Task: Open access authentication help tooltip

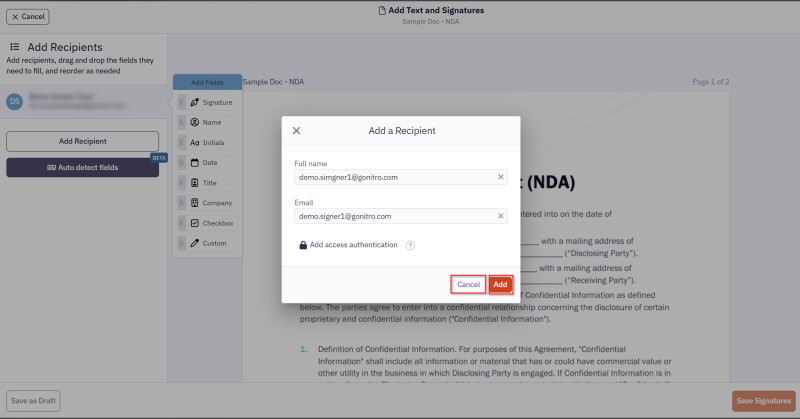Action: [x=410, y=245]
